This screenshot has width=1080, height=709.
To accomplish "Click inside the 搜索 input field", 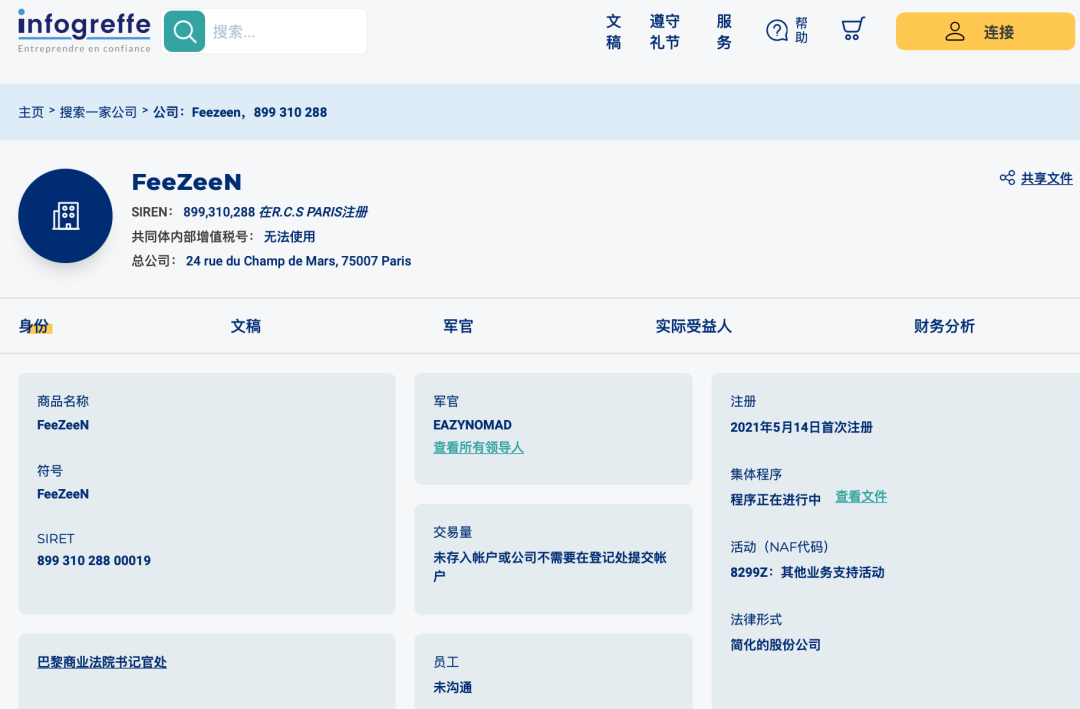I will click(x=280, y=31).
